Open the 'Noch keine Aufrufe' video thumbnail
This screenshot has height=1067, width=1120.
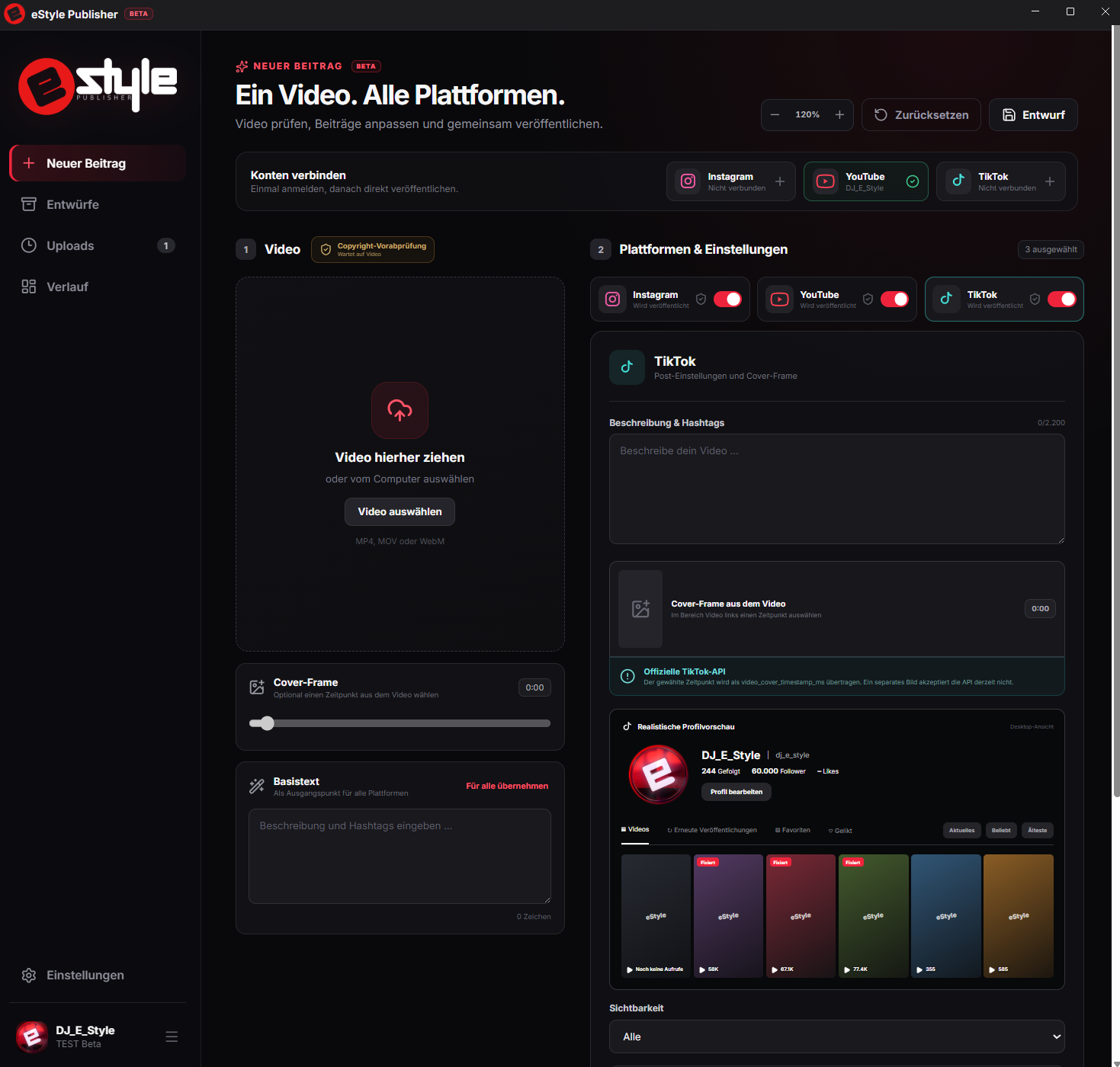click(x=656, y=916)
